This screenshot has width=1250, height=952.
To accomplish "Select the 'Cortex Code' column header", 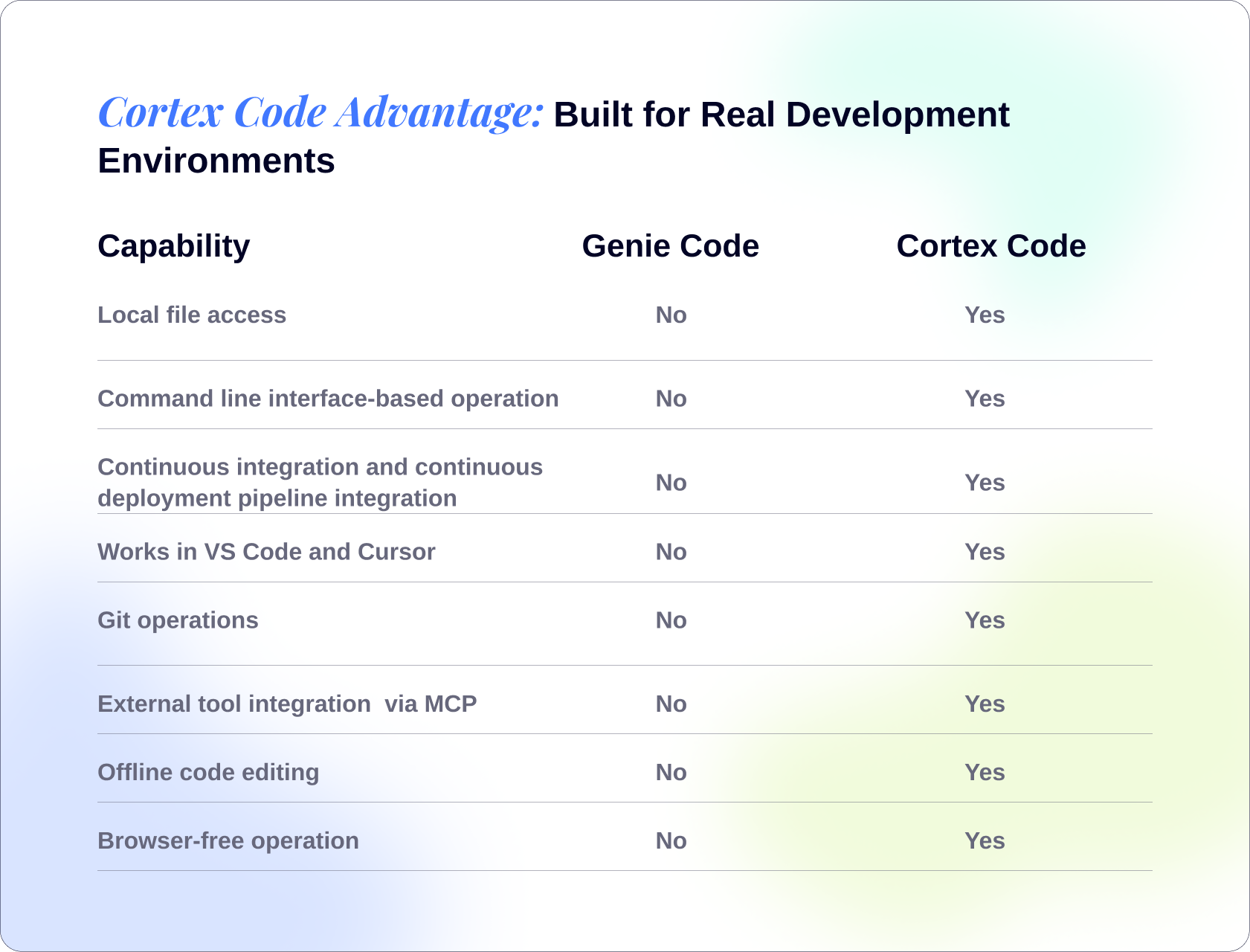I will click(991, 246).
